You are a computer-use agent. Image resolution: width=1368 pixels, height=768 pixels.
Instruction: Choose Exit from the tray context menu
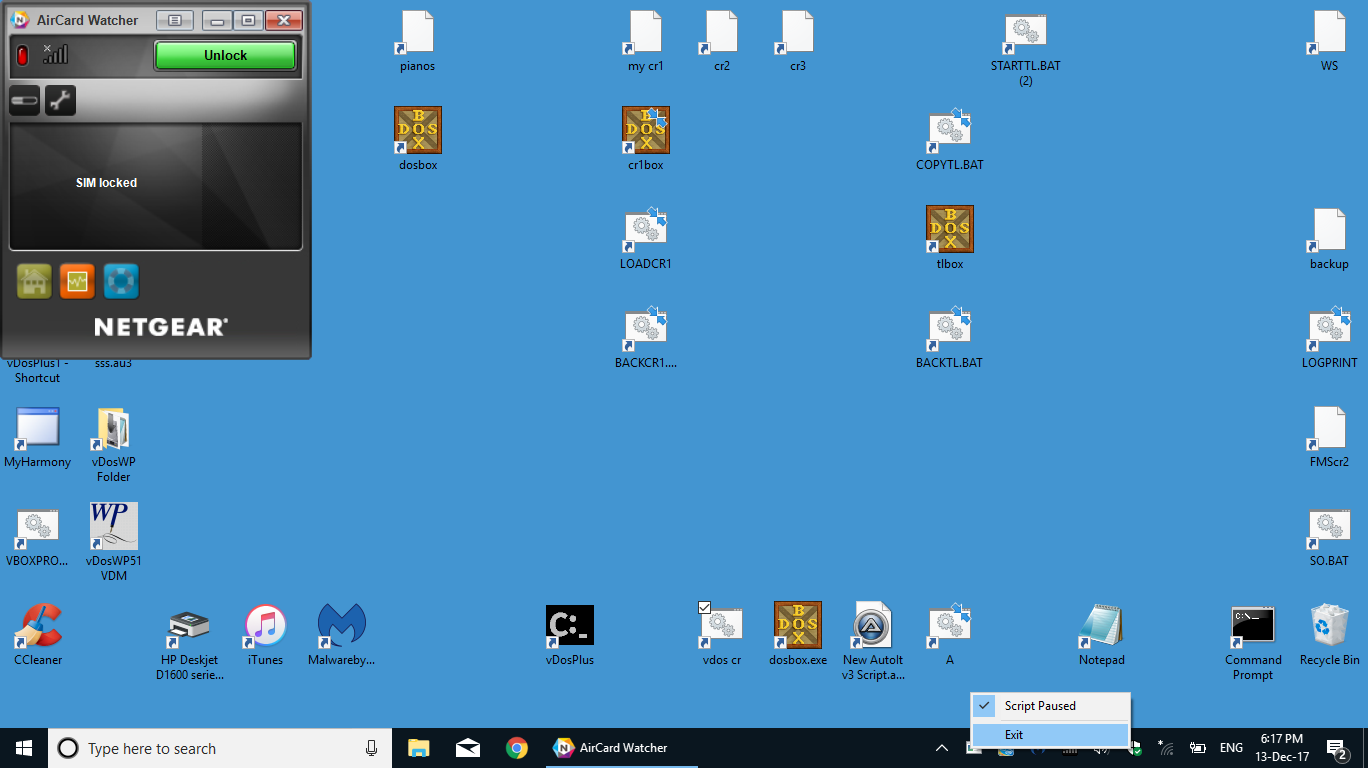1050,735
